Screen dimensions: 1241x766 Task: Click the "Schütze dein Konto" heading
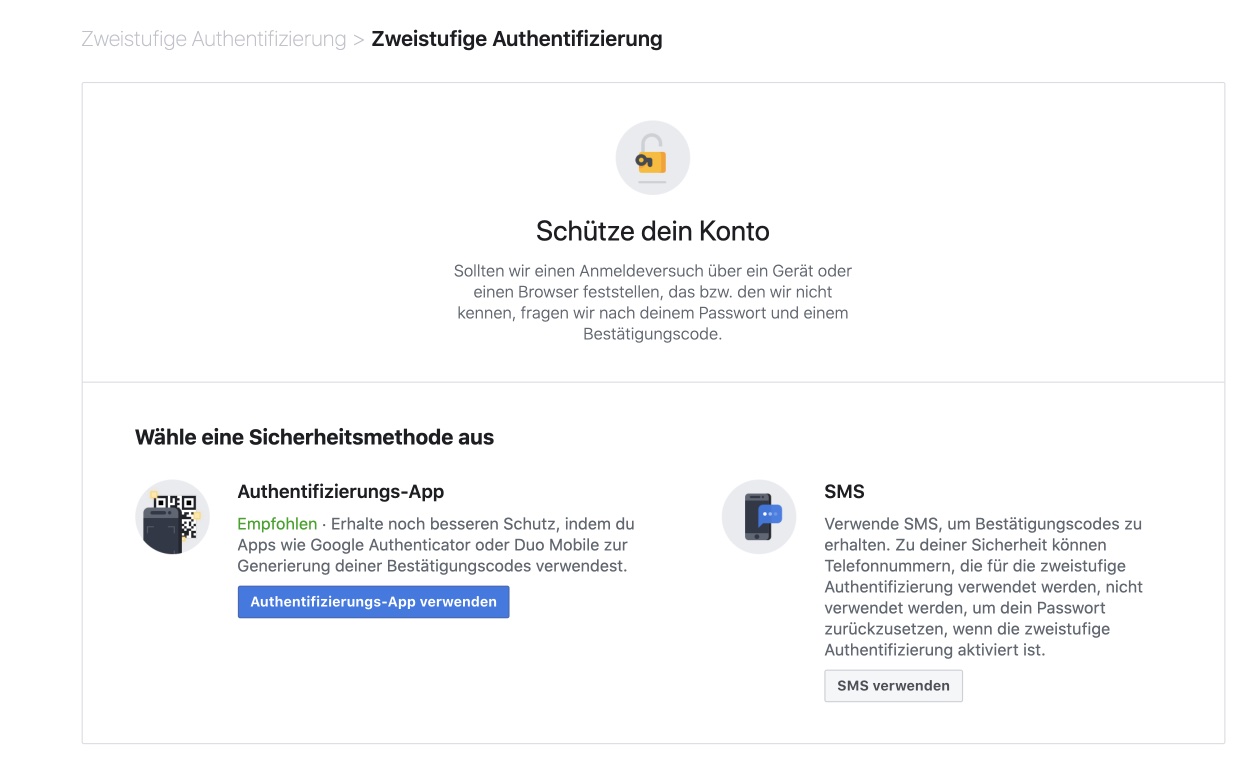652,231
